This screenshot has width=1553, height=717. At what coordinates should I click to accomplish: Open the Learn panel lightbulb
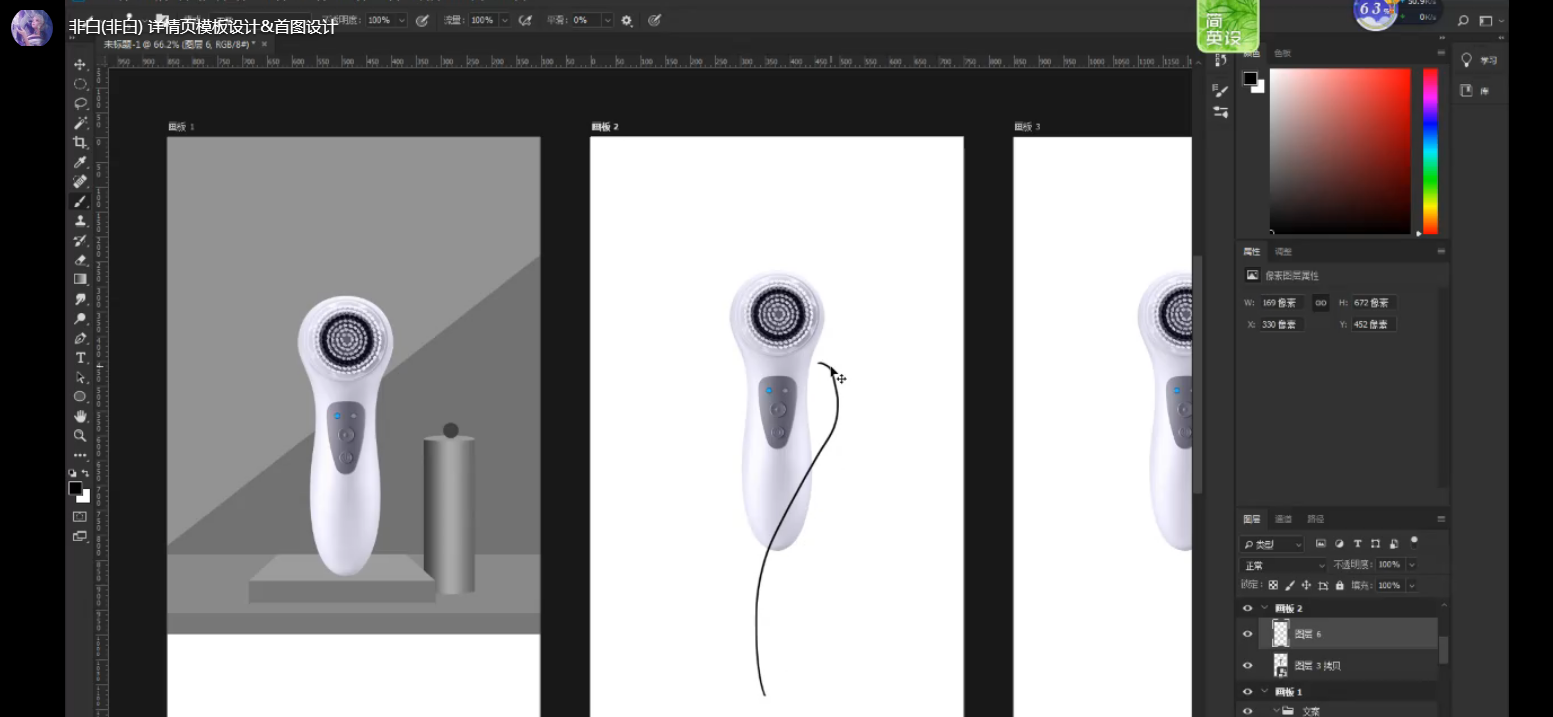click(x=1467, y=60)
